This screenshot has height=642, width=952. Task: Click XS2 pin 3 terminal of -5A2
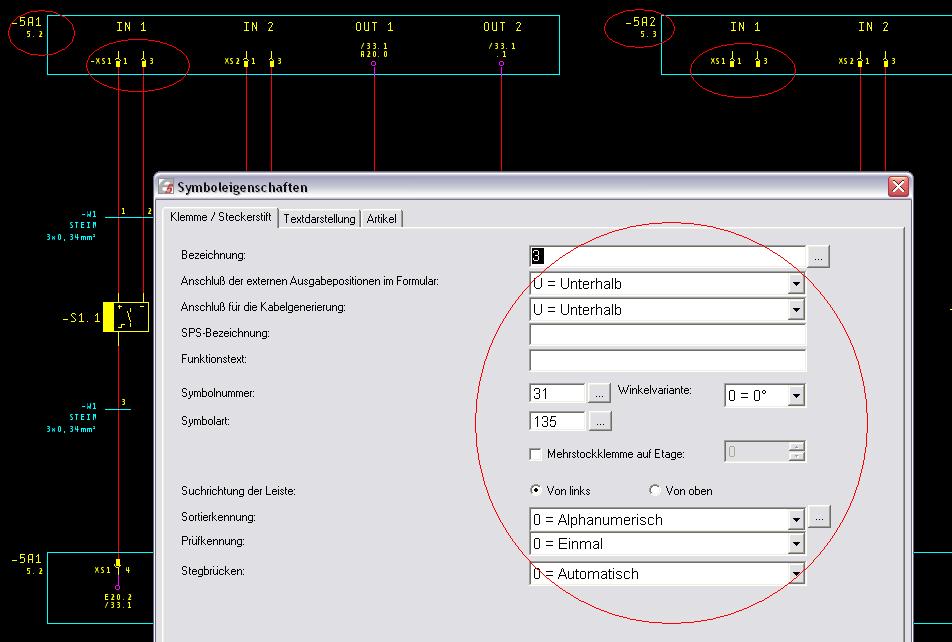point(885,61)
